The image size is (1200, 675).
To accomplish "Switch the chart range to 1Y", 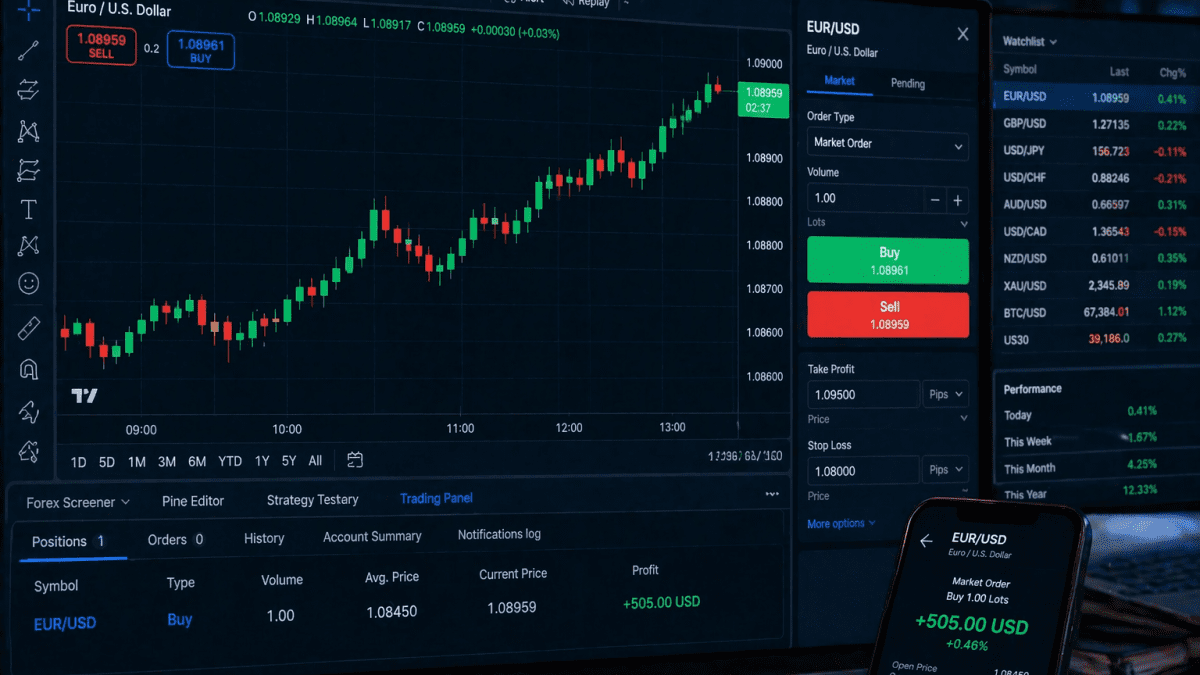I will pos(262,461).
